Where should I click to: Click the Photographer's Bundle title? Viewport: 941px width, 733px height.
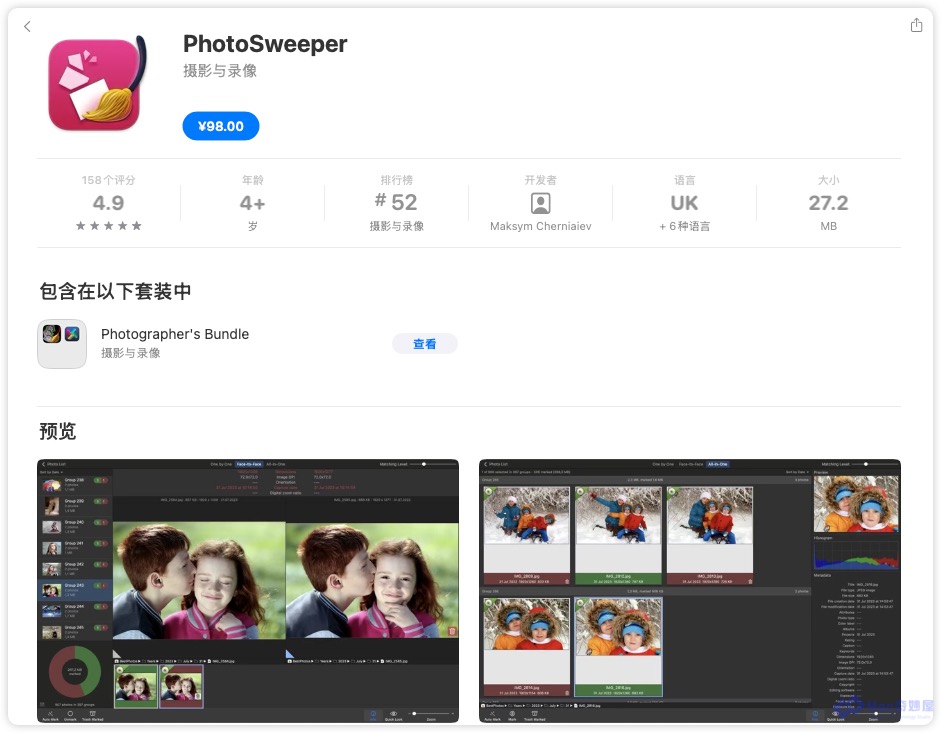(175, 334)
